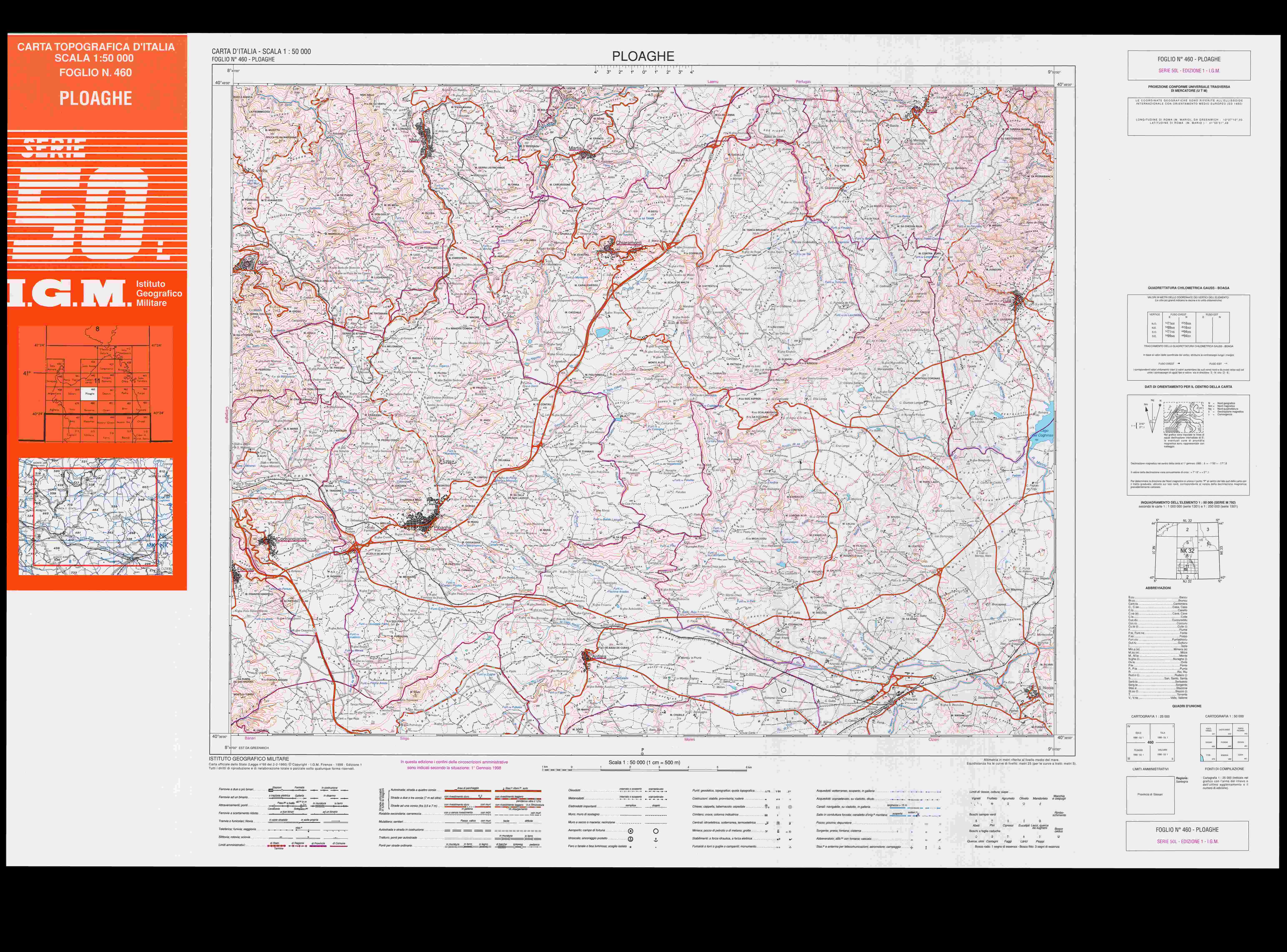Click 'ISTITUTO GEOGRAFICO MILITARE' below the map

pos(249,759)
